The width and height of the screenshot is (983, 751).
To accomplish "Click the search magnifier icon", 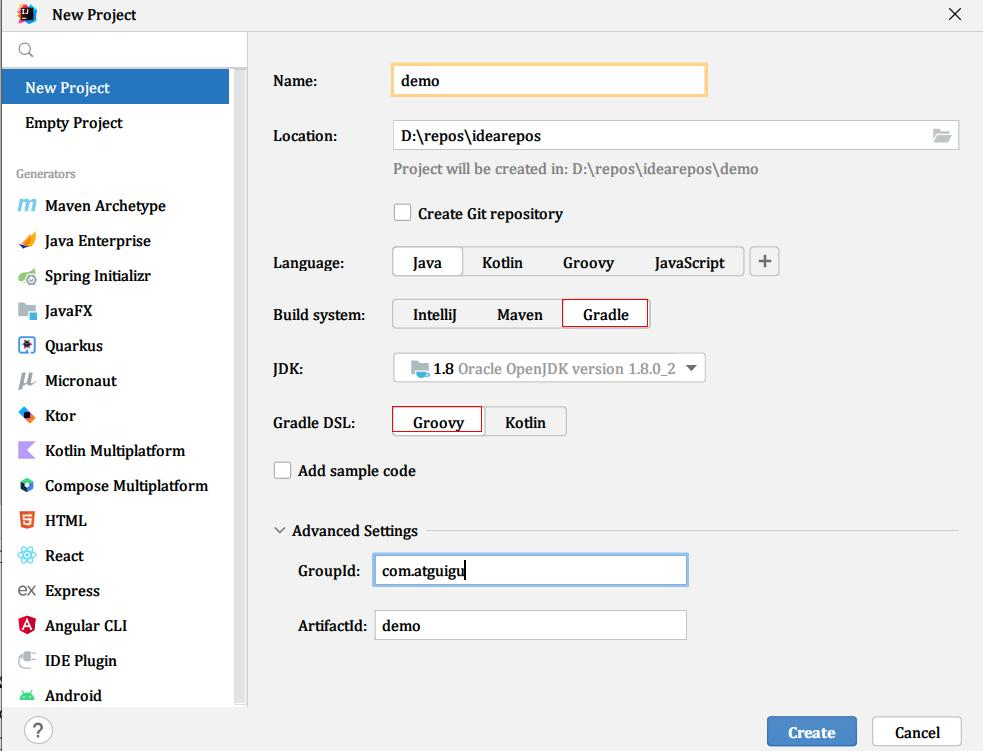I will click(26, 50).
